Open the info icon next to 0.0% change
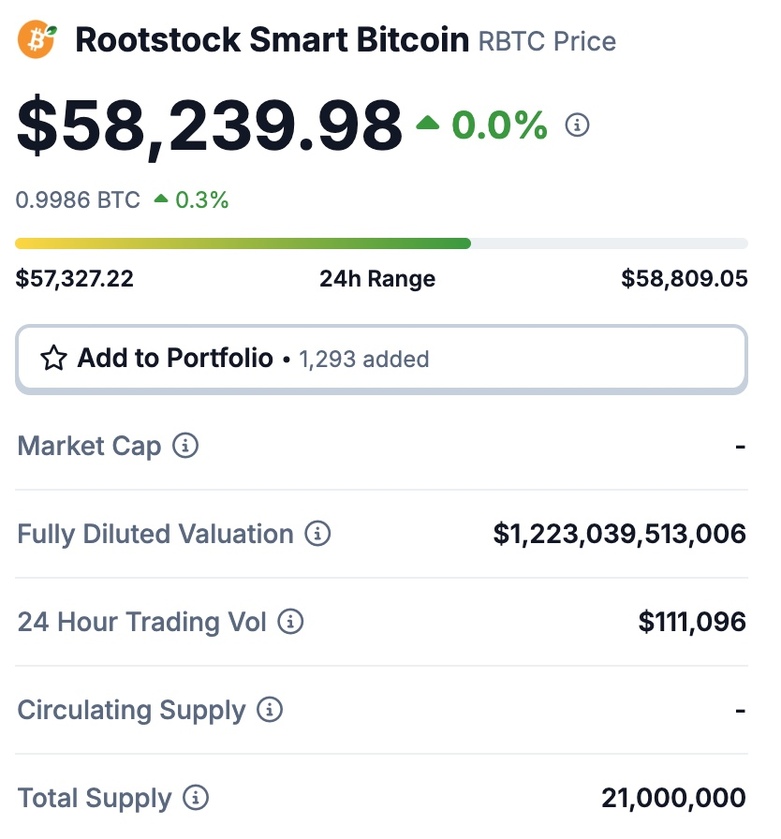Viewport: 781px width, 839px height. tap(577, 125)
